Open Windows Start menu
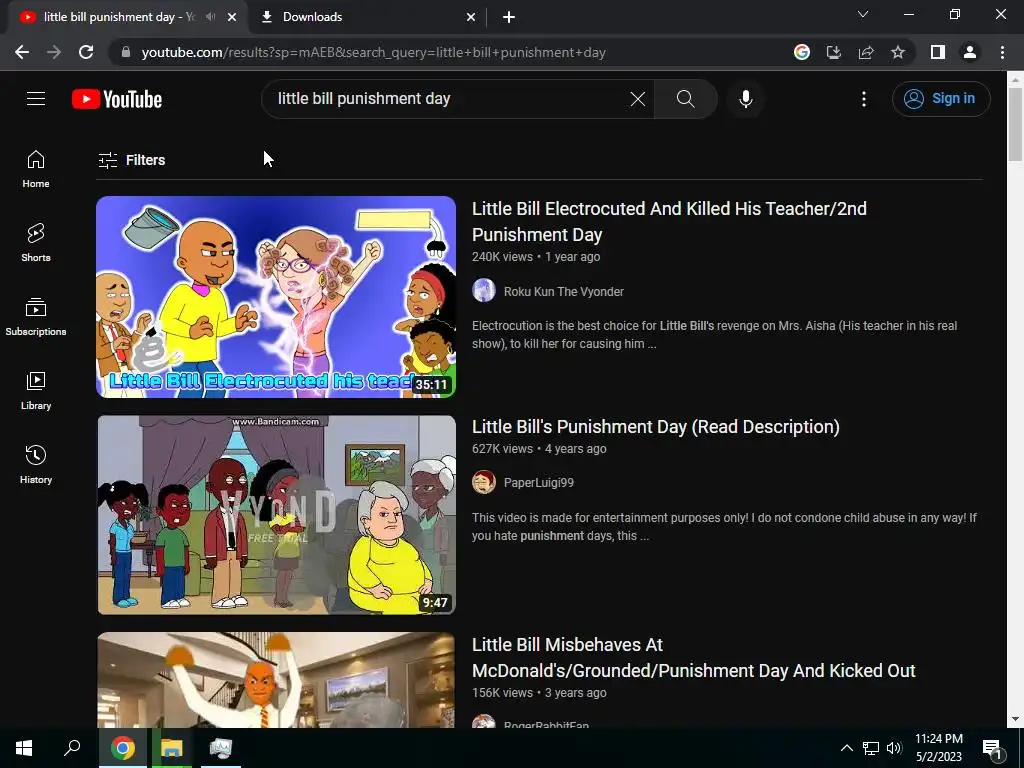Viewport: 1024px width, 768px height. click(x=24, y=748)
